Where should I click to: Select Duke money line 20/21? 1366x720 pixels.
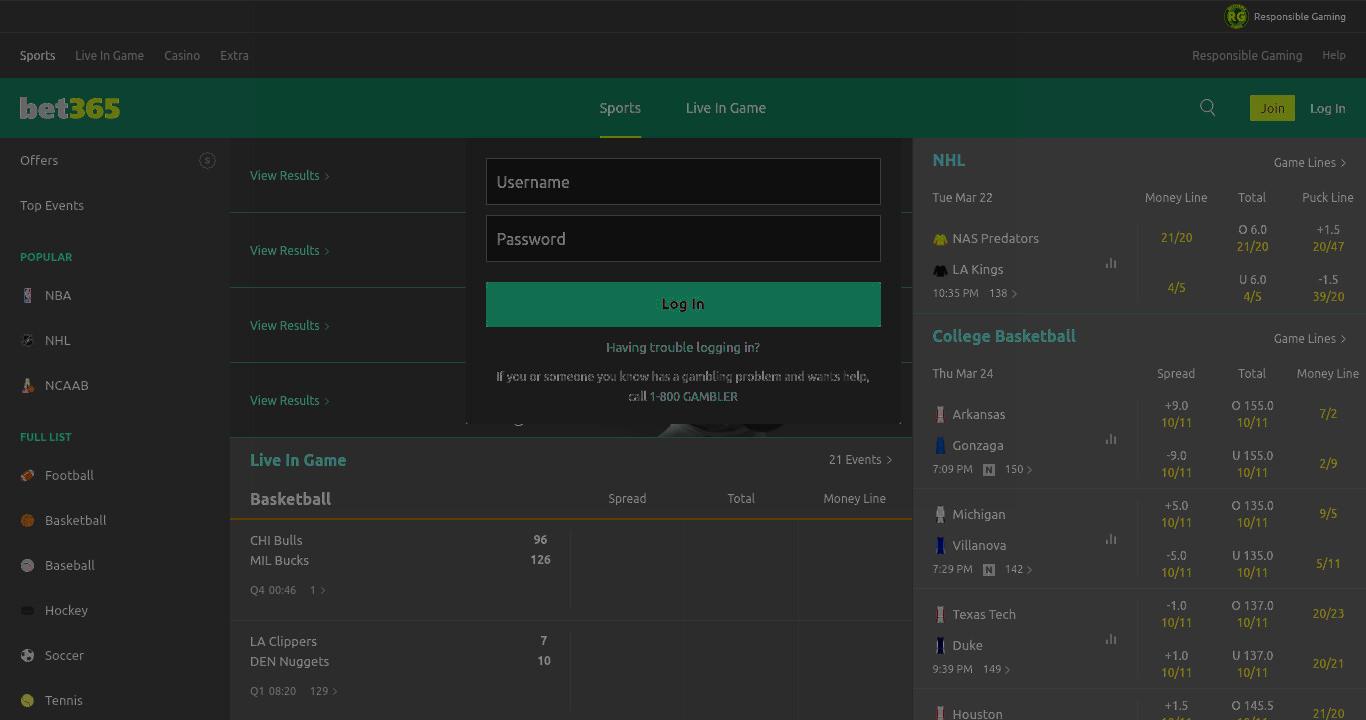[1328, 664]
